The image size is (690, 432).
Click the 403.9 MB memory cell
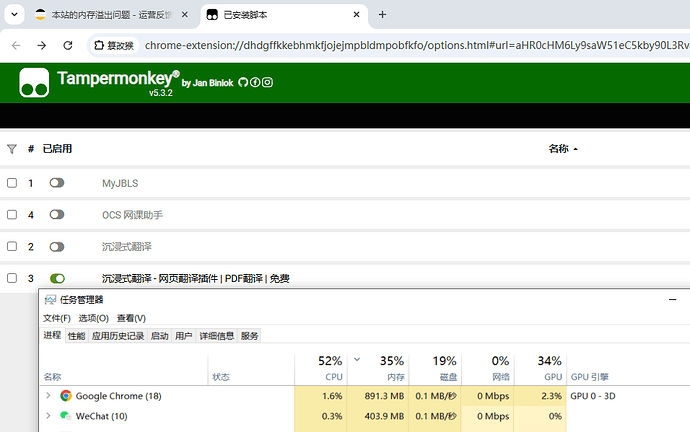378,416
